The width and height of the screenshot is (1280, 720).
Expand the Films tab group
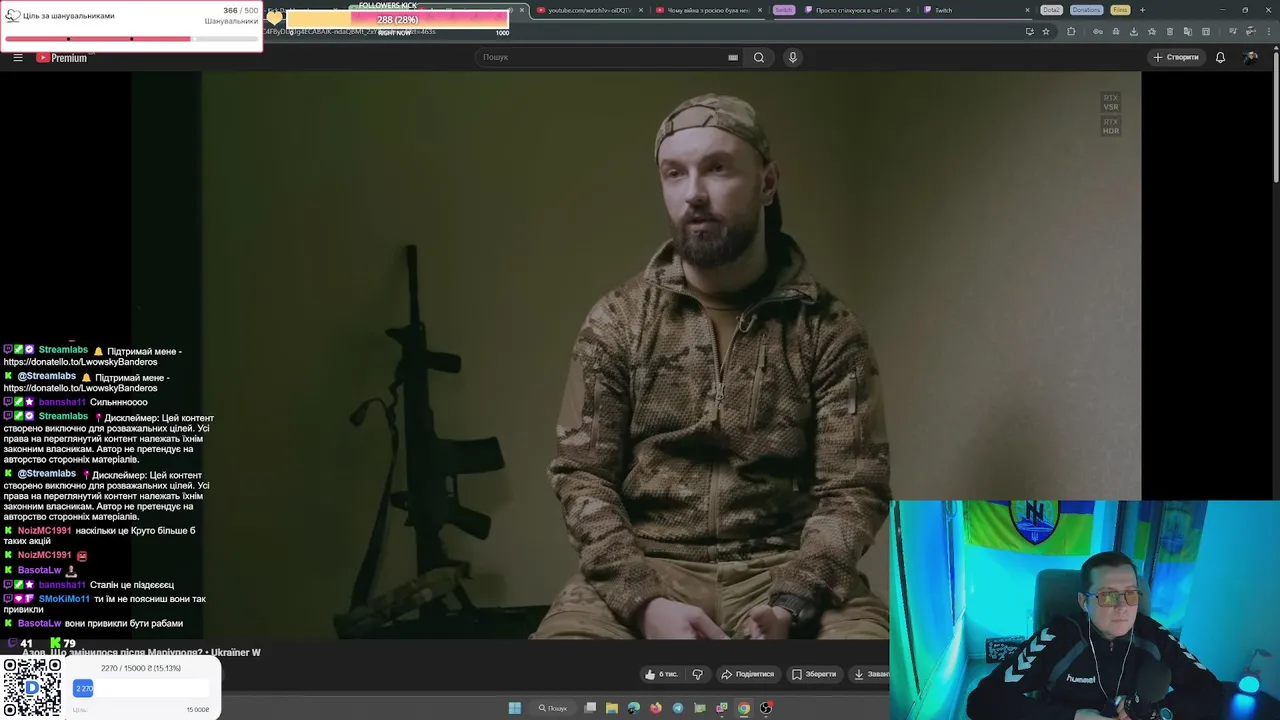point(1120,10)
